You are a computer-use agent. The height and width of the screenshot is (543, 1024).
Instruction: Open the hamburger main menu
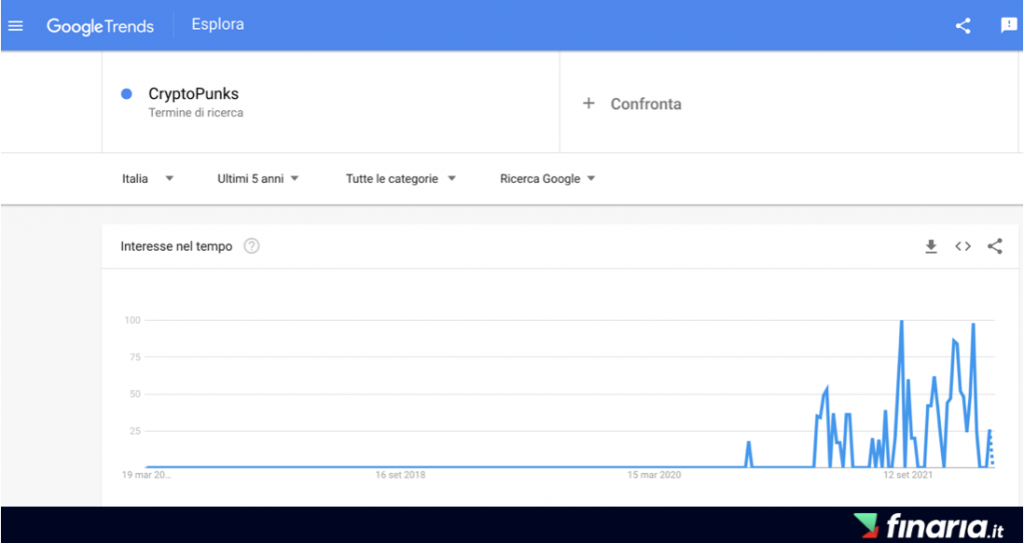coord(15,26)
